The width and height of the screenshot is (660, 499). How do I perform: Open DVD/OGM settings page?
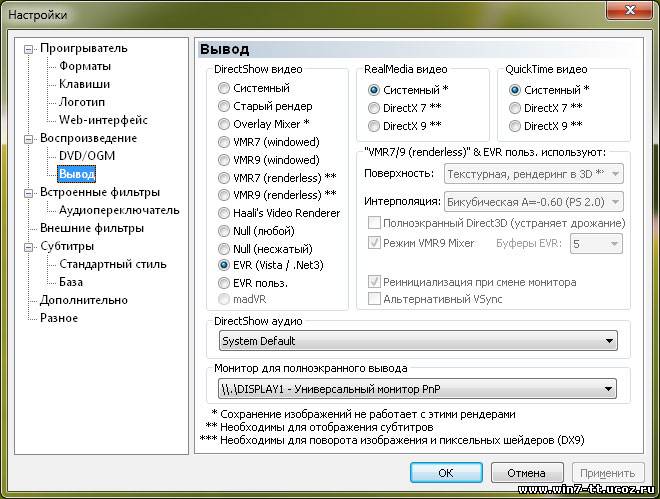click(x=87, y=156)
